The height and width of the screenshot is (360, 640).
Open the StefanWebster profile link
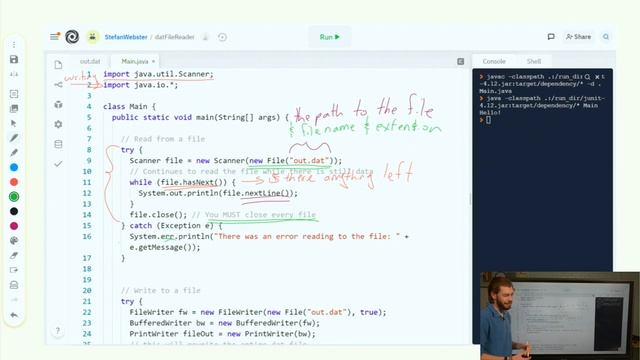(x=126, y=37)
